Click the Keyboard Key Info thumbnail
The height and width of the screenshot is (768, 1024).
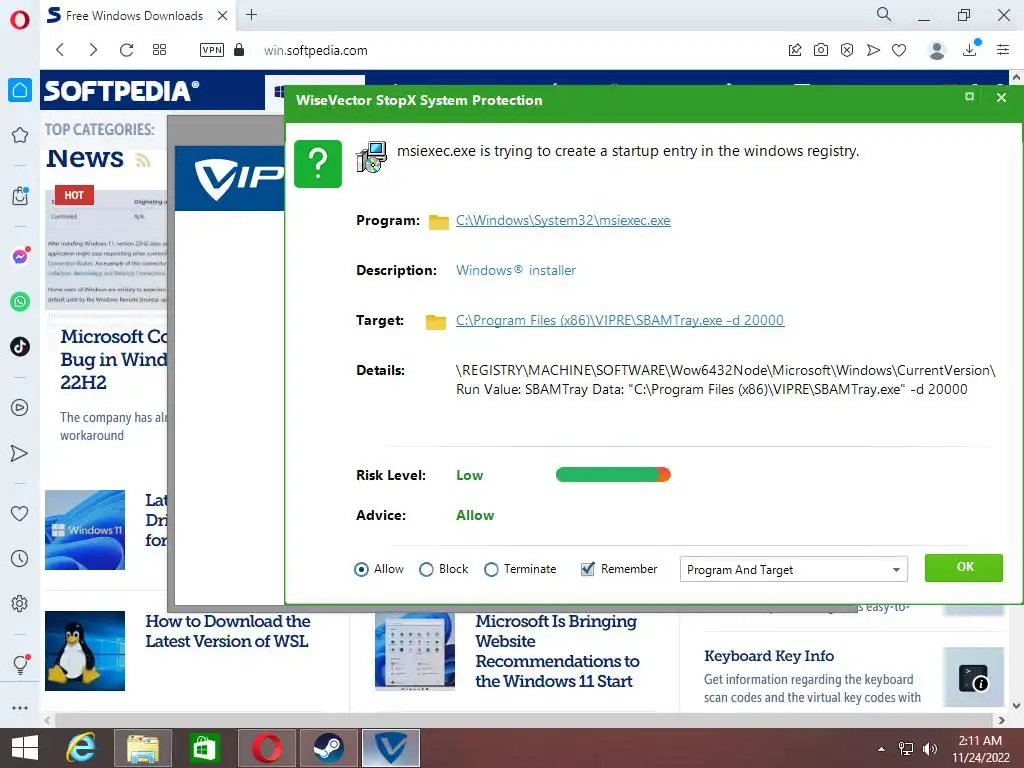pos(973,677)
